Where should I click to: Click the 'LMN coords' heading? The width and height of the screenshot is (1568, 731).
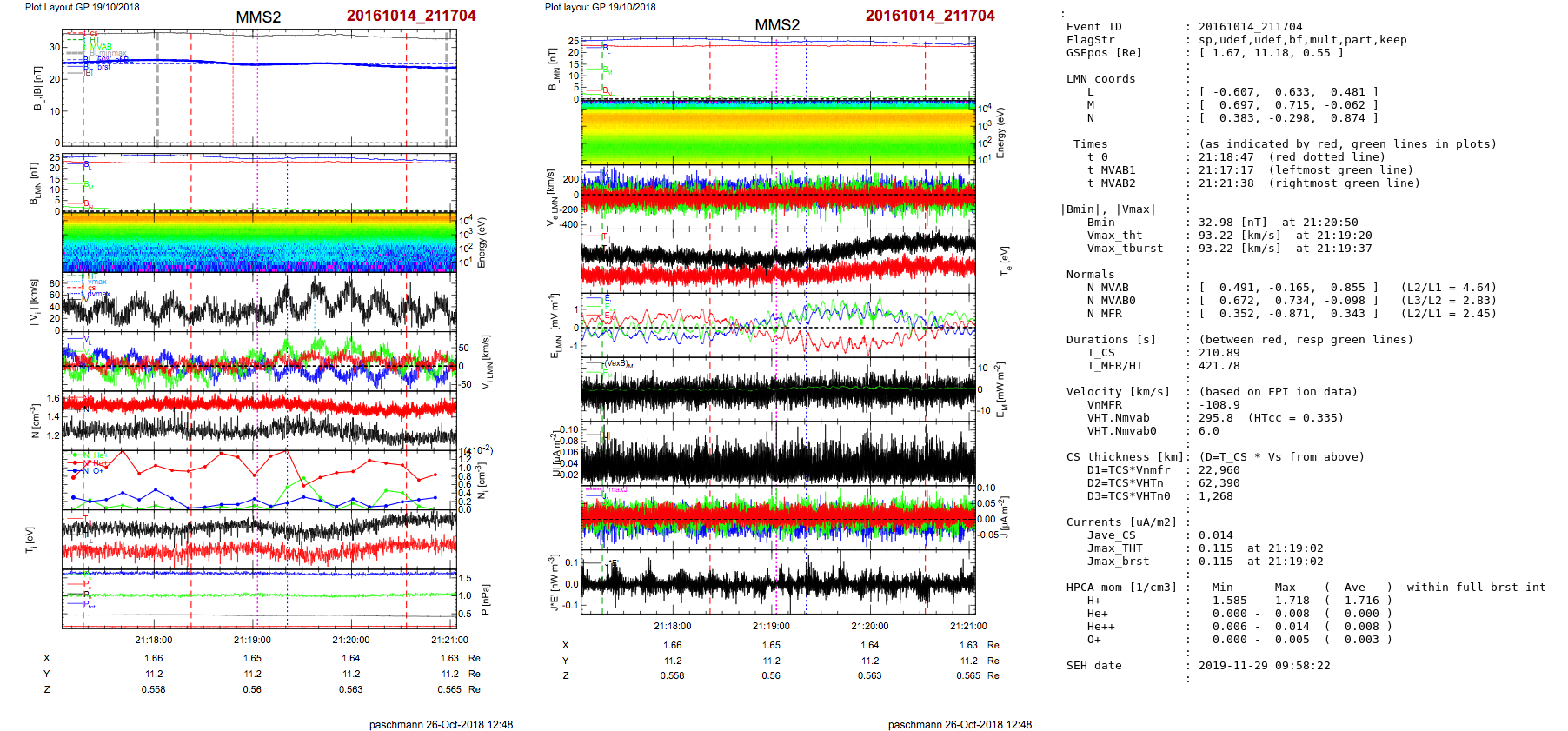[1100, 79]
